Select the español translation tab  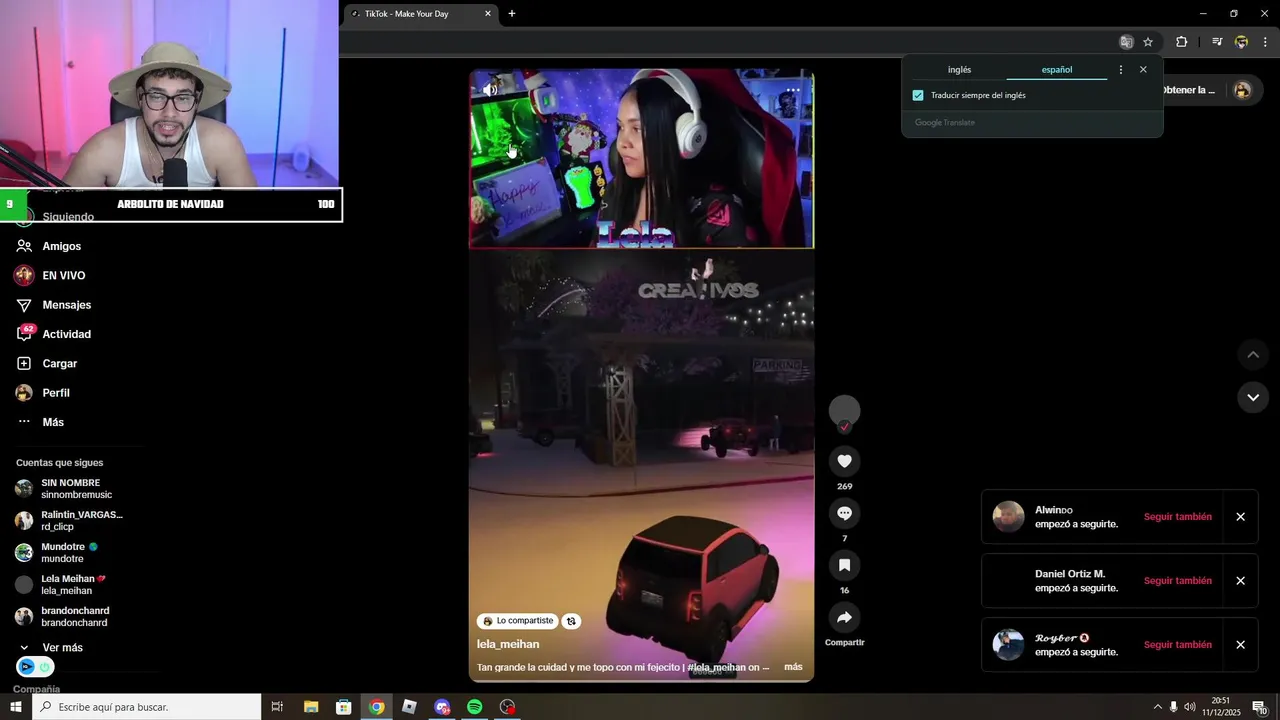click(x=1056, y=70)
